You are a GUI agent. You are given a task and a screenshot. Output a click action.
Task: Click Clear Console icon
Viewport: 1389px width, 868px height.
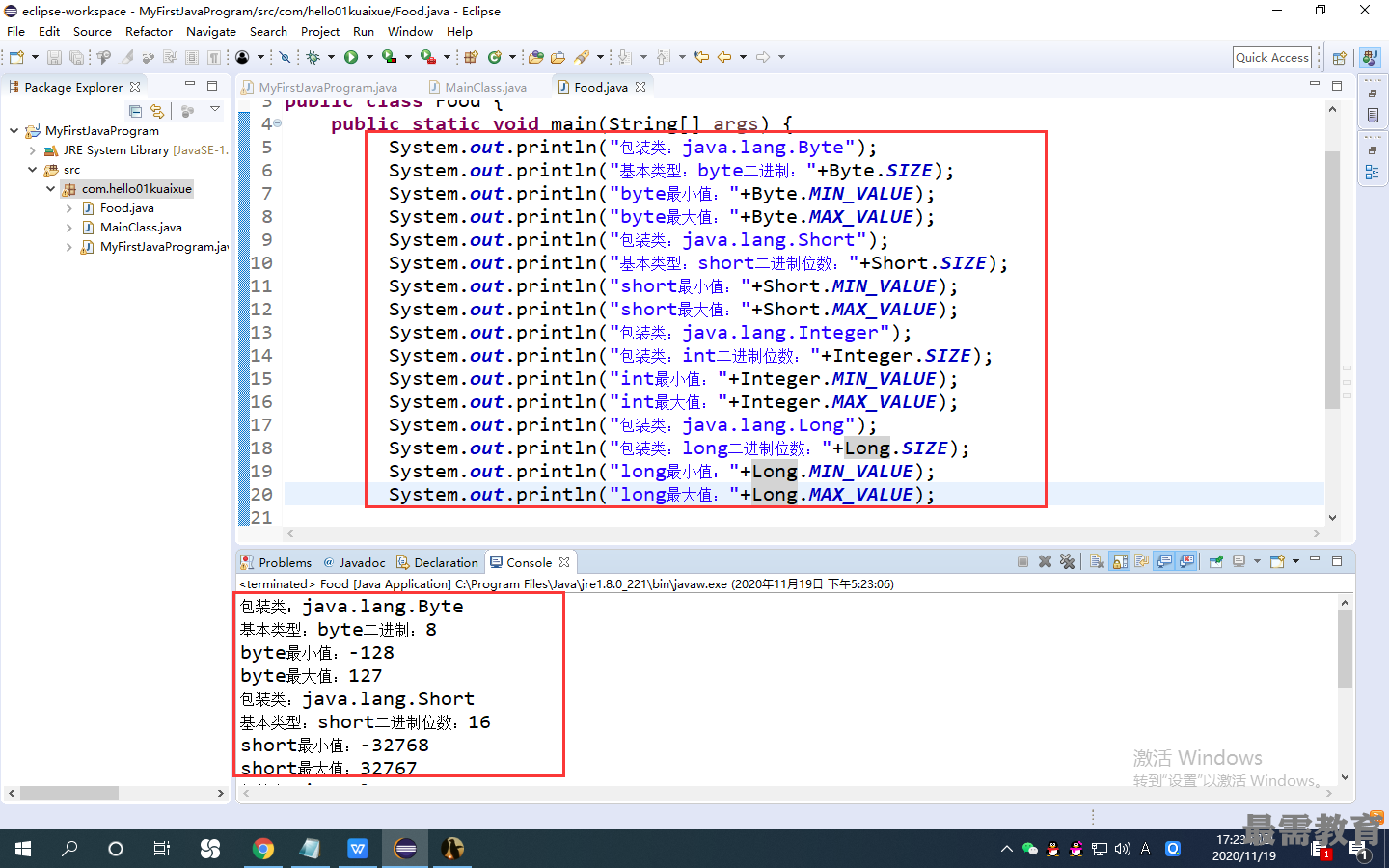click(1097, 561)
